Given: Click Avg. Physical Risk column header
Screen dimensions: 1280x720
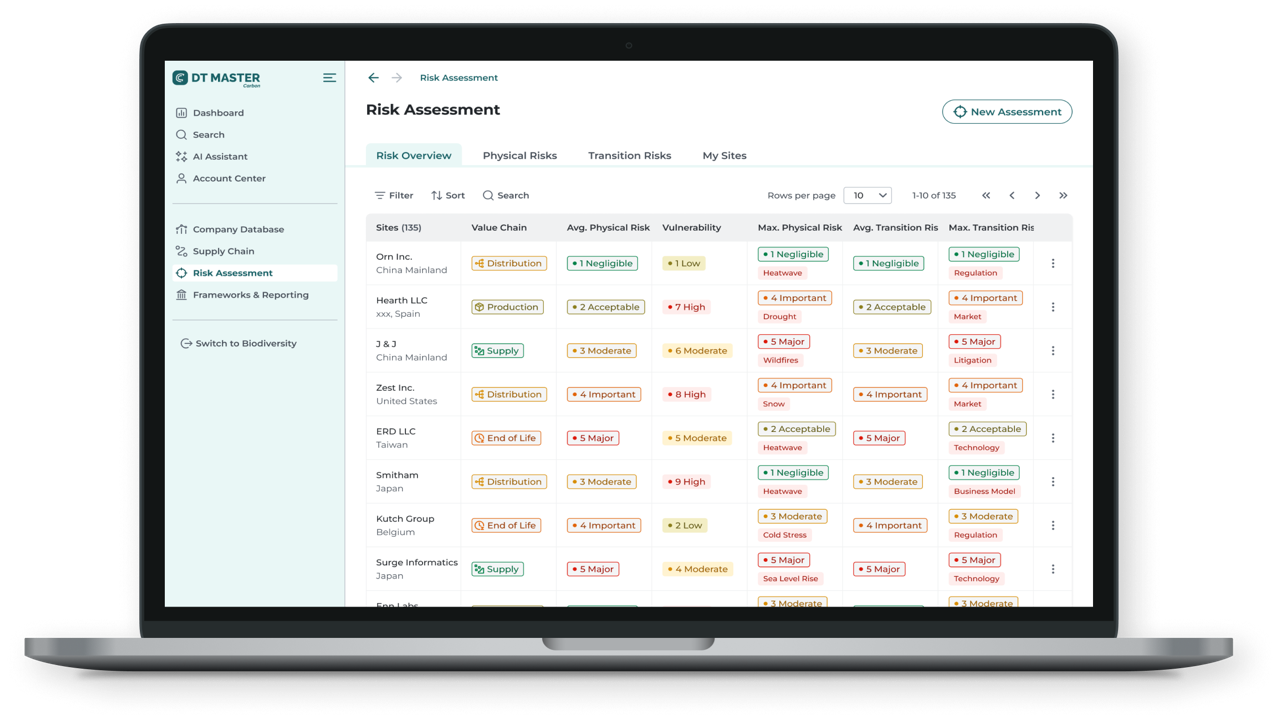Looking at the screenshot, I should [x=608, y=228].
